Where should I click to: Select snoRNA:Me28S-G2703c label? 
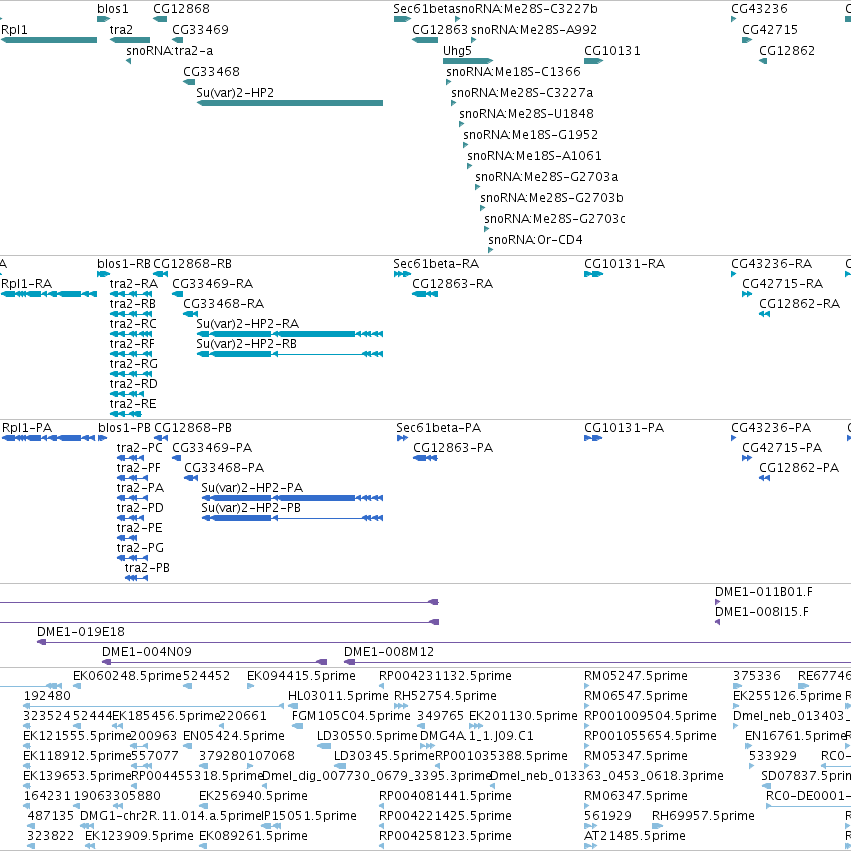coord(555,219)
